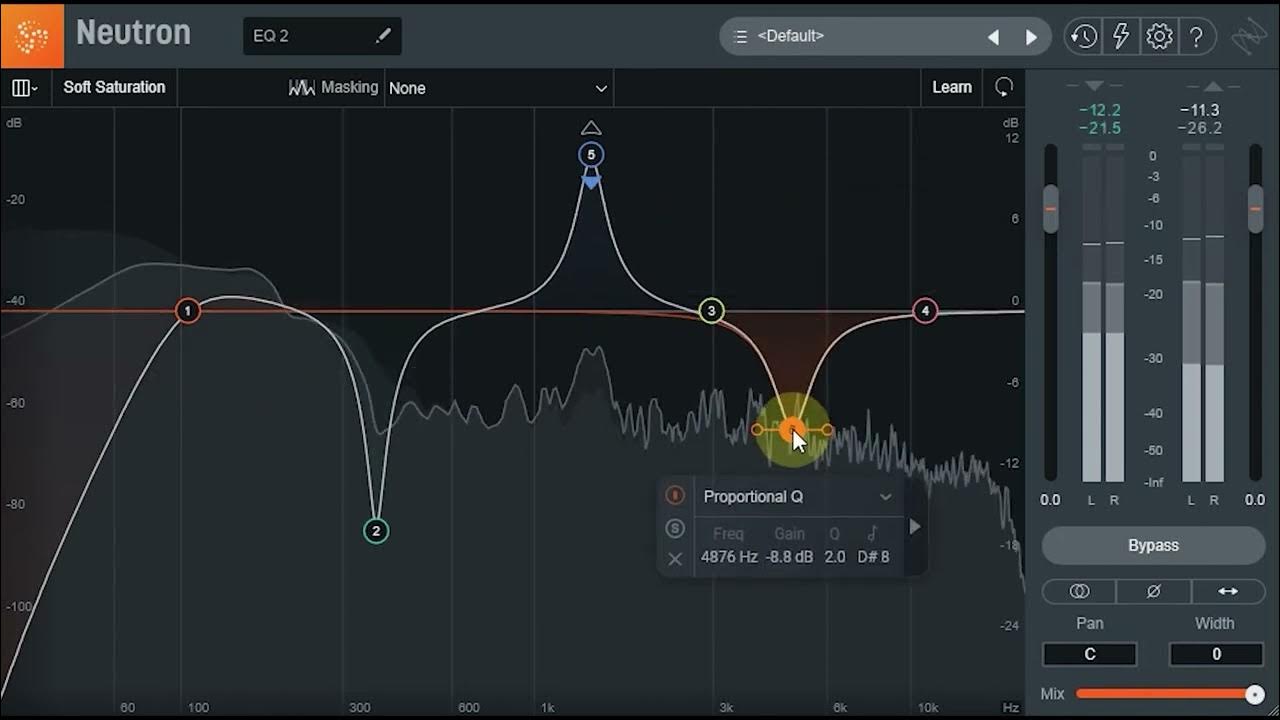Click the Masking meter icon

pyautogui.click(x=302, y=88)
